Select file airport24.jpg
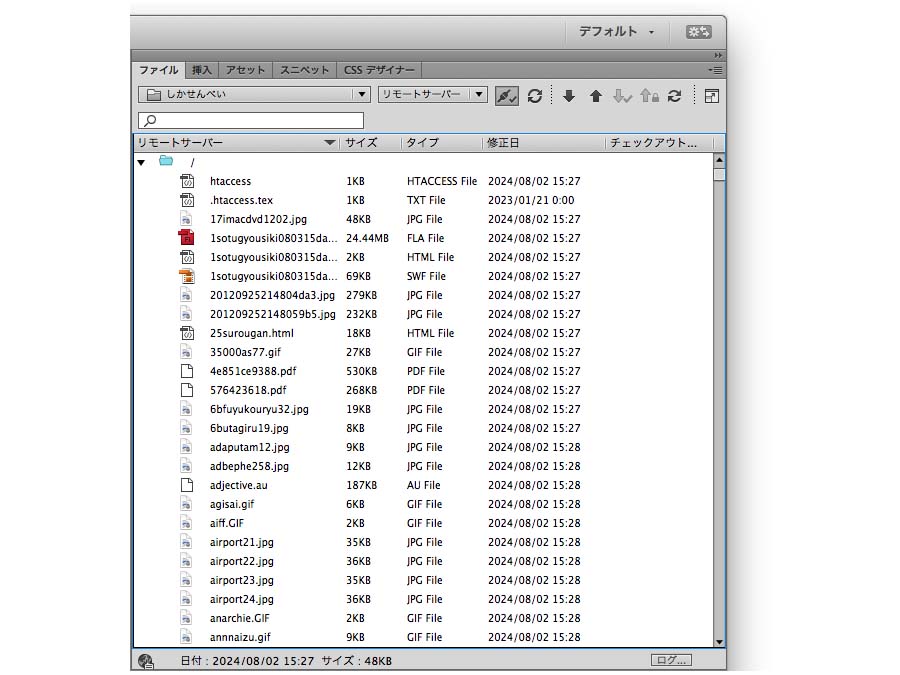Viewport: 900px width, 675px height. click(x=242, y=599)
